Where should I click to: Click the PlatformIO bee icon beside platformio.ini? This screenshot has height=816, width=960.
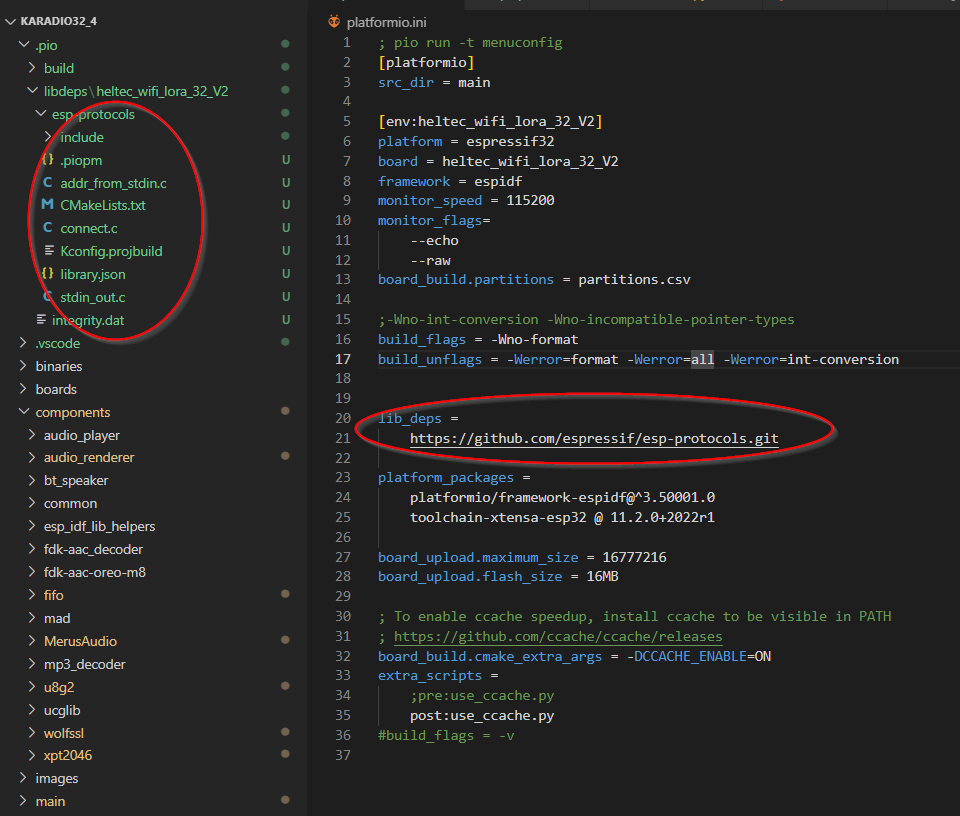(x=333, y=21)
